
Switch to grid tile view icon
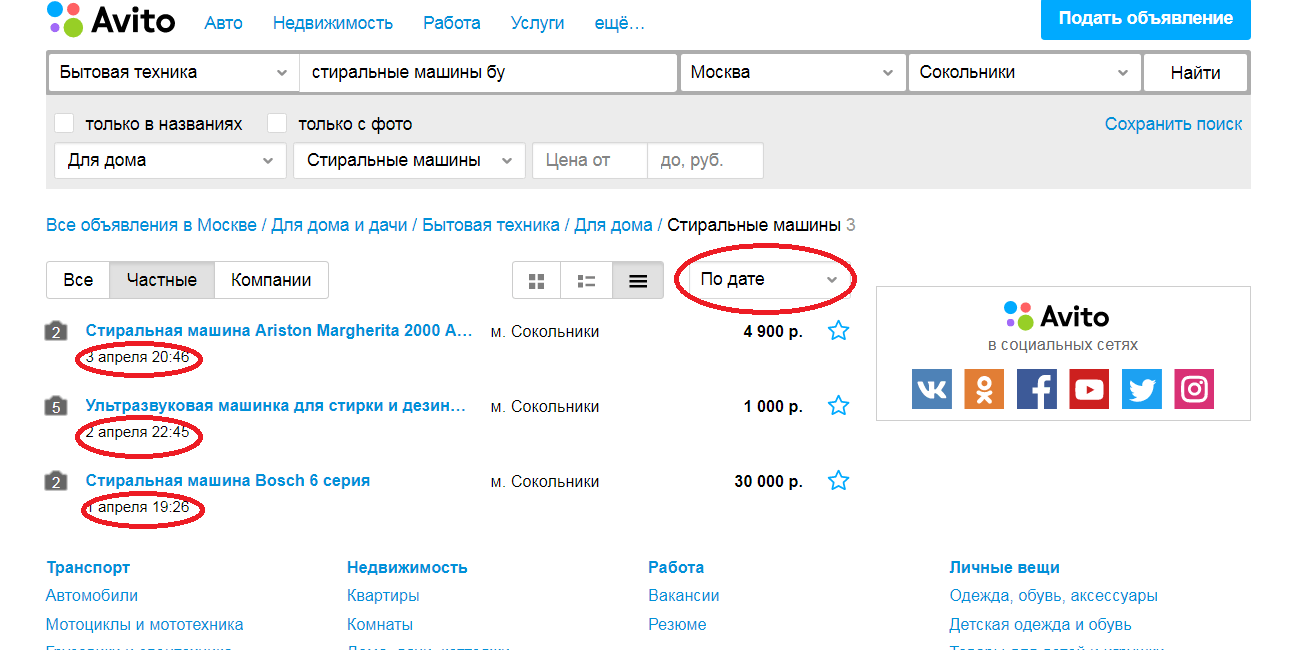[x=537, y=281]
